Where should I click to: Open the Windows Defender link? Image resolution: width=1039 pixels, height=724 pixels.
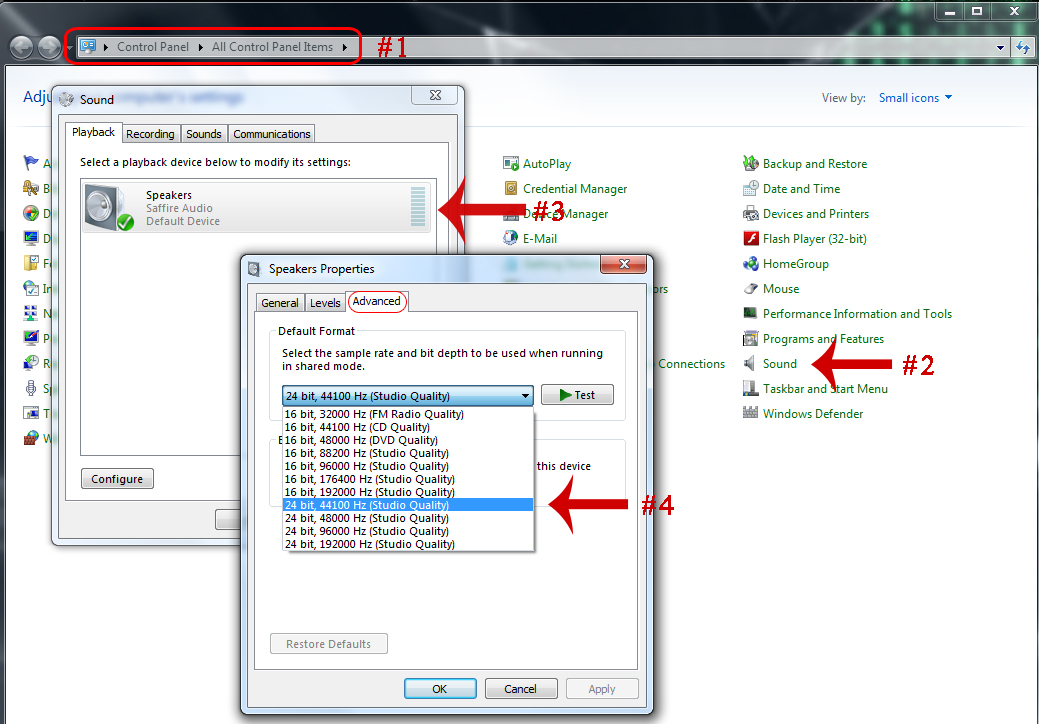pos(813,413)
